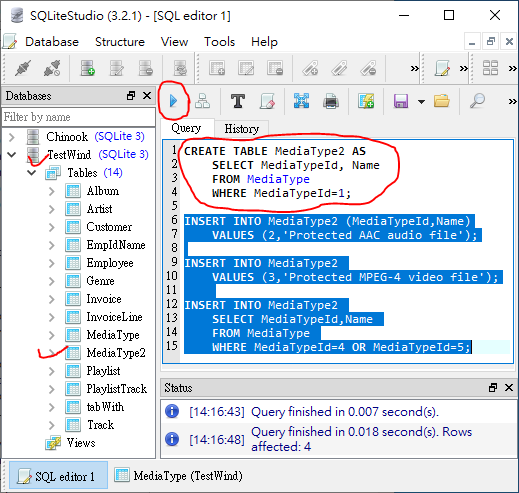Remove database icon in main toolbar

(146, 68)
